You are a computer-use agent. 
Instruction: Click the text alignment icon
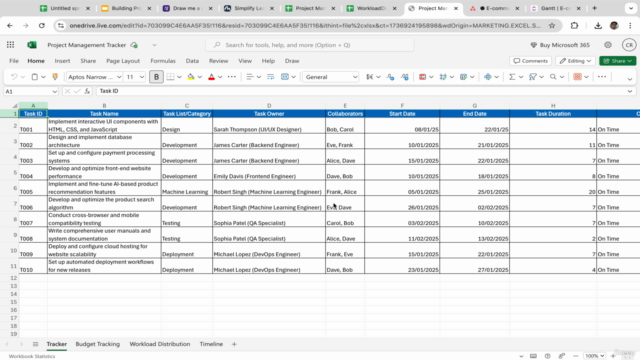point(250,77)
